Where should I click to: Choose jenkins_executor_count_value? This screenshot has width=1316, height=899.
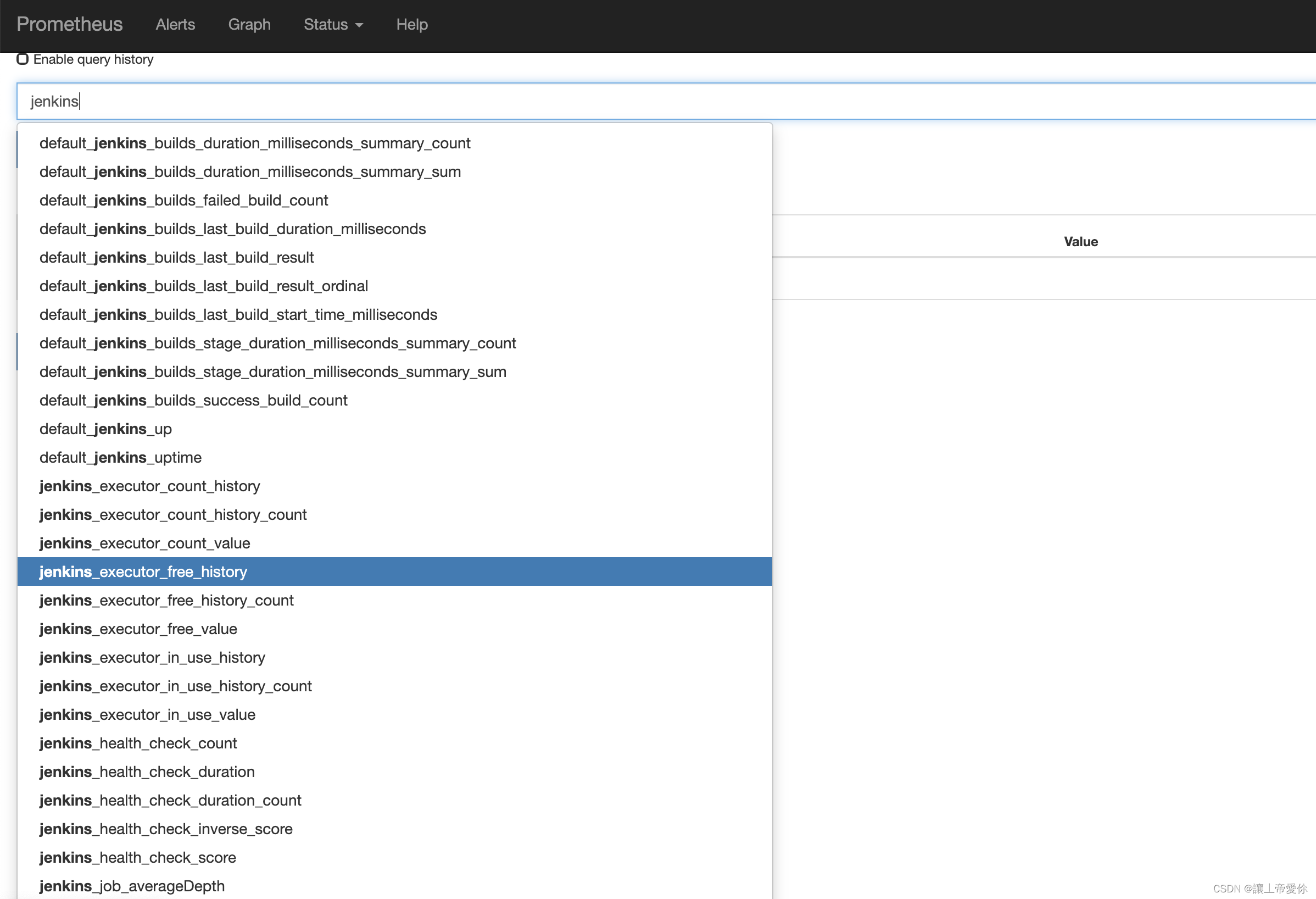[395, 544]
